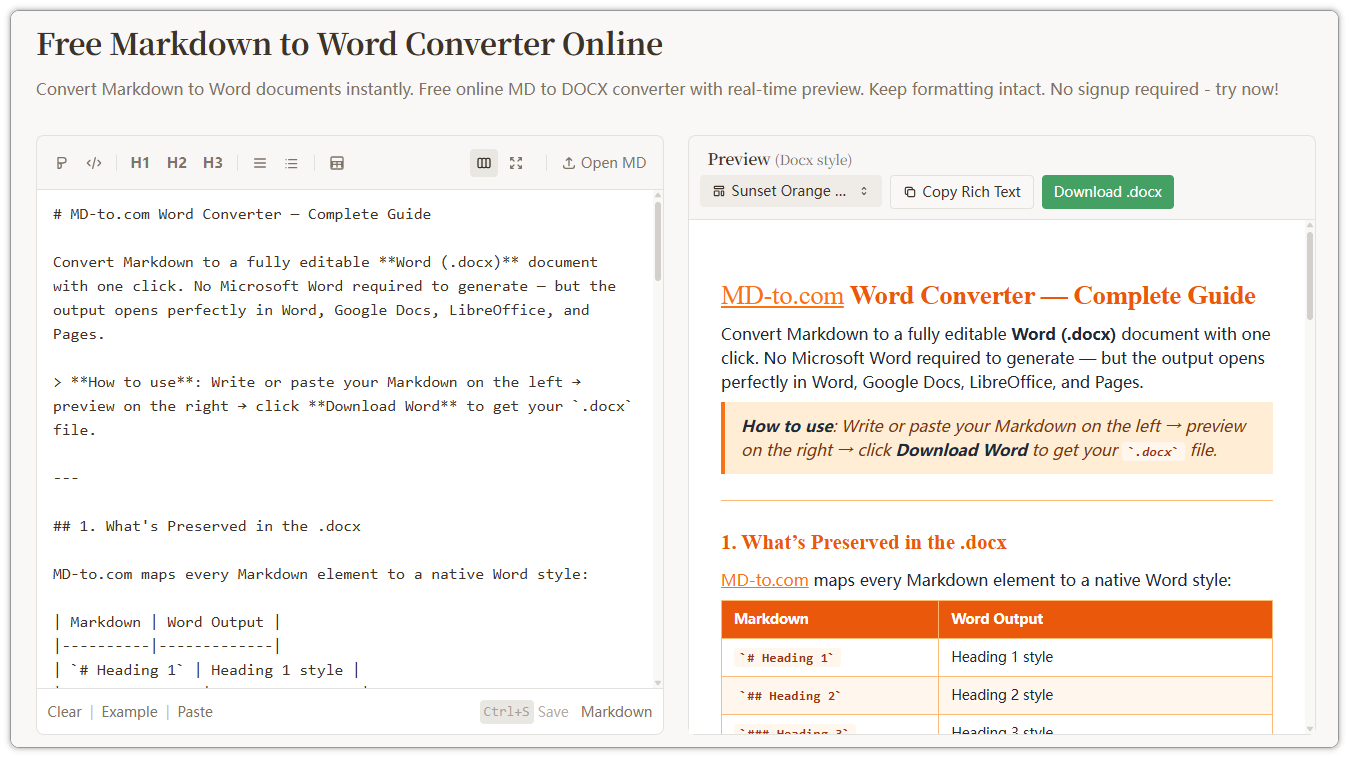Copy Rich Text to clipboard

961,191
